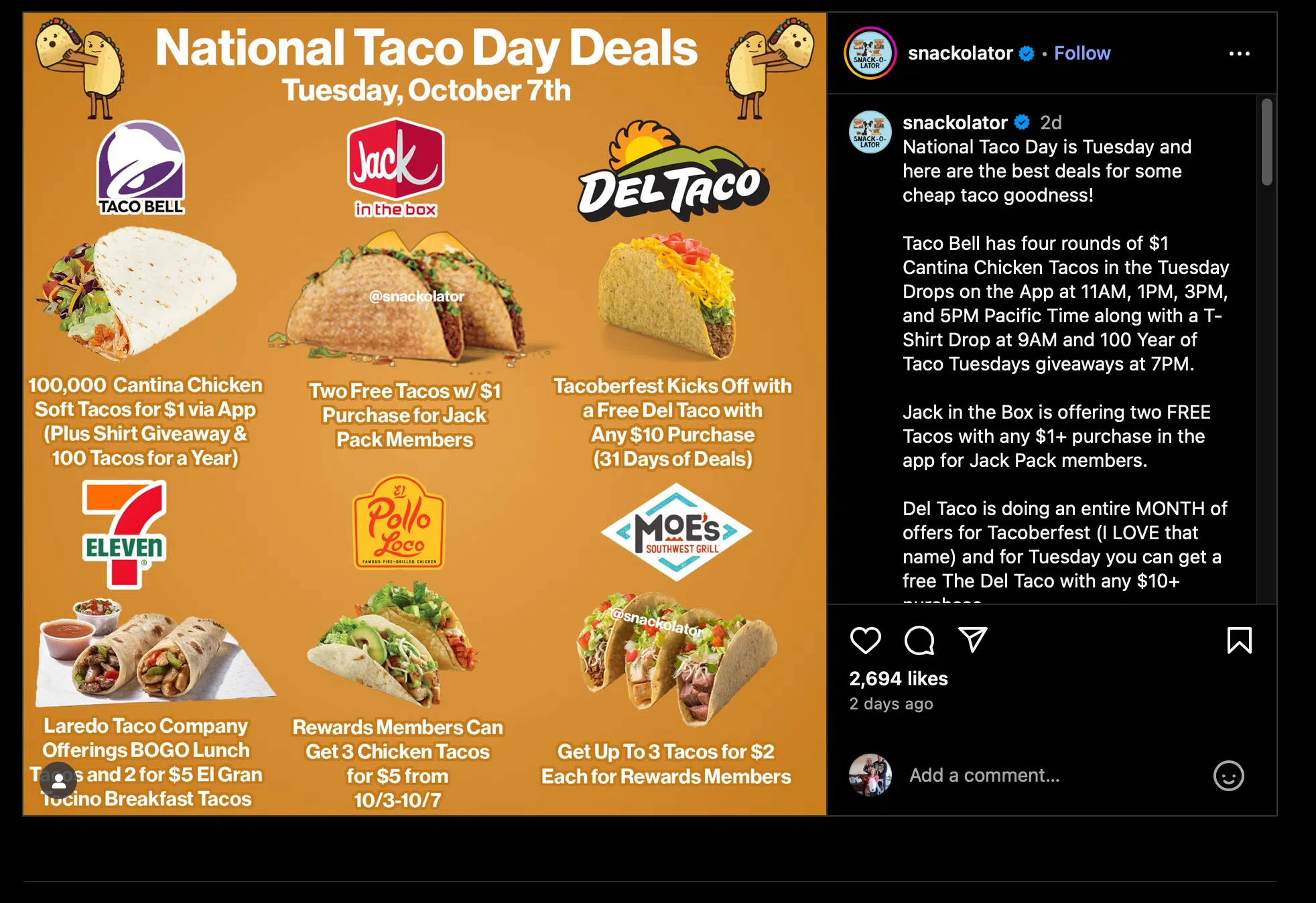Image resolution: width=1316 pixels, height=903 pixels.
Task: Show tagged accounts on the photo
Action: tap(59, 780)
